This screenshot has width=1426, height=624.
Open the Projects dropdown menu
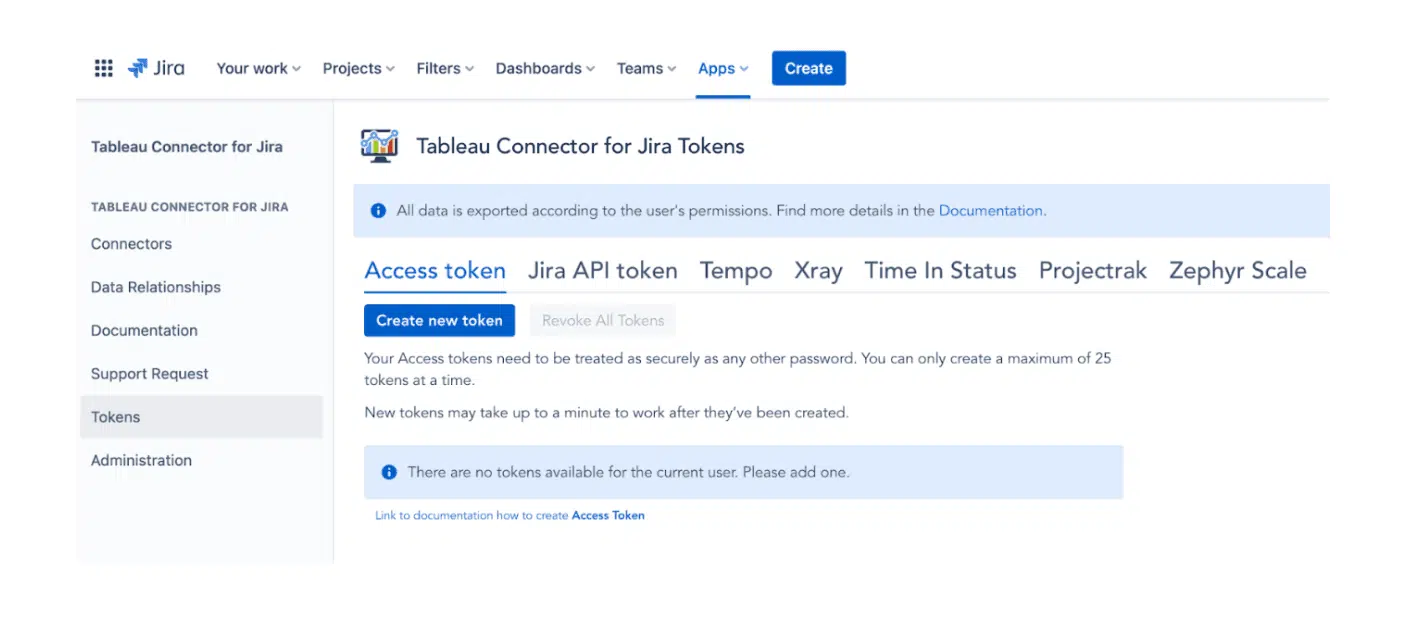(x=359, y=68)
